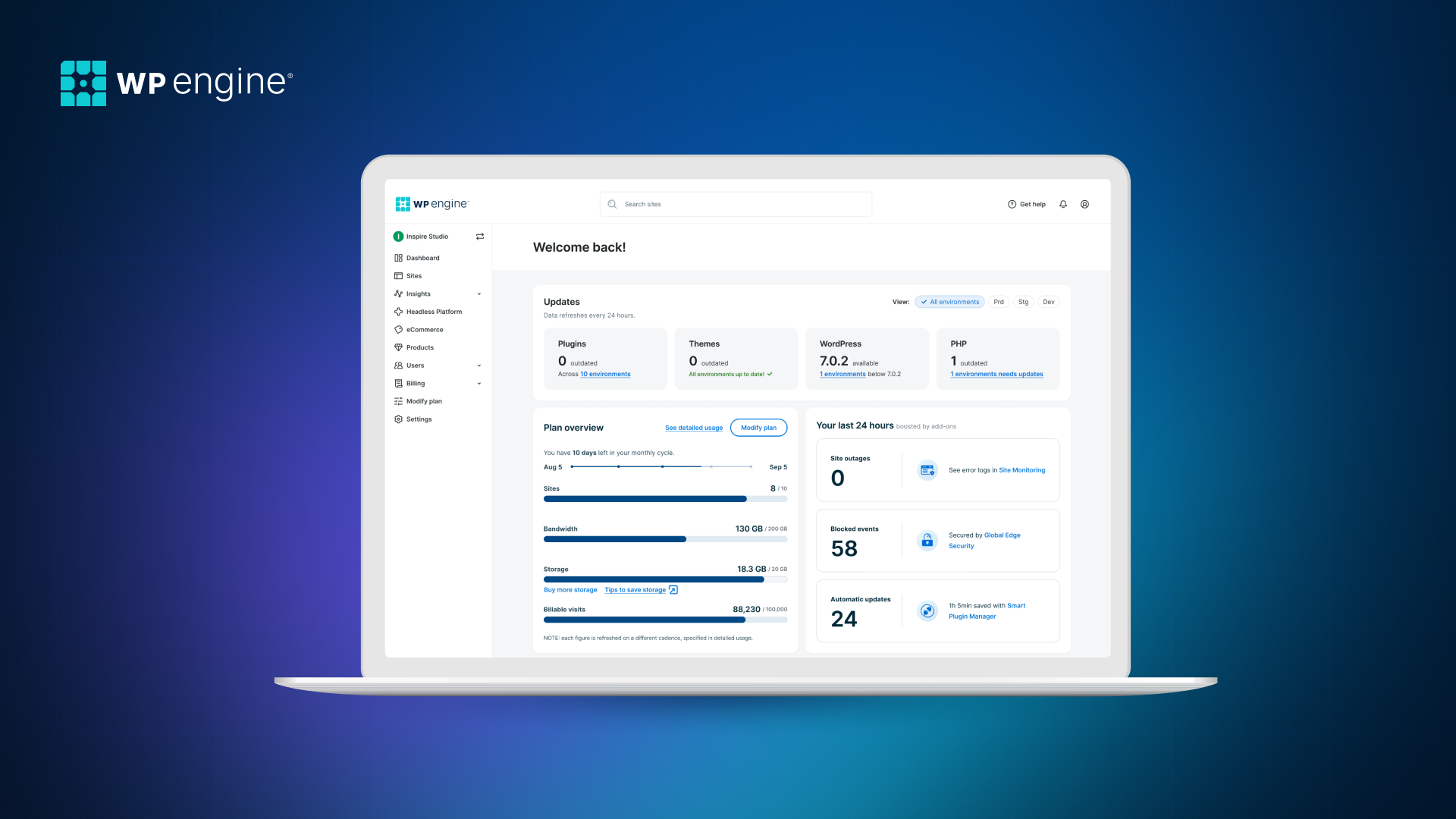
Task: Click the Sites usage progress bar
Action: [x=665, y=499]
